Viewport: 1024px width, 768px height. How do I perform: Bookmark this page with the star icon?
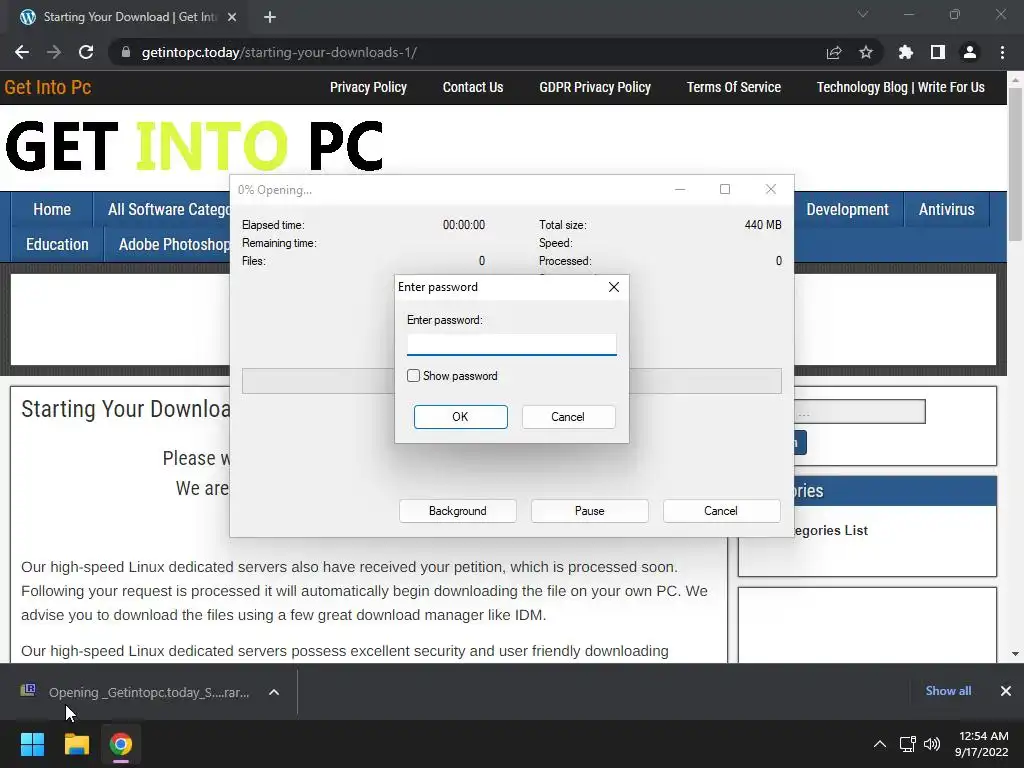(866, 52)
